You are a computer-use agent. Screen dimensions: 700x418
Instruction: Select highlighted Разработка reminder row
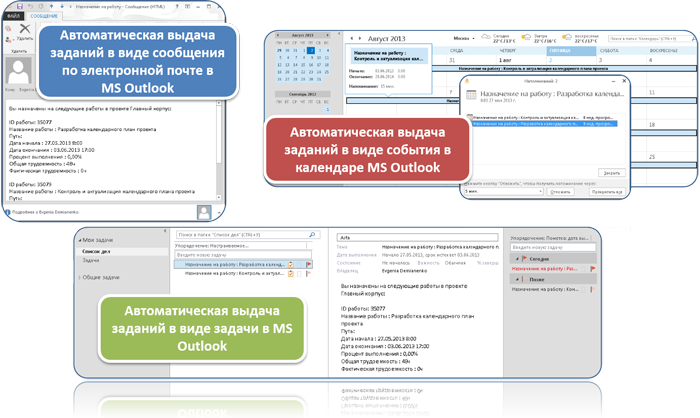pyautogui.click(x=544, y=124)
